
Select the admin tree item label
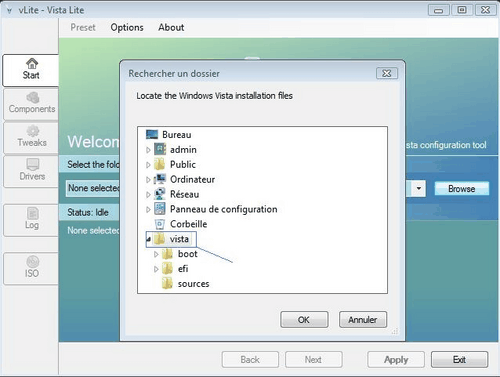183,150
